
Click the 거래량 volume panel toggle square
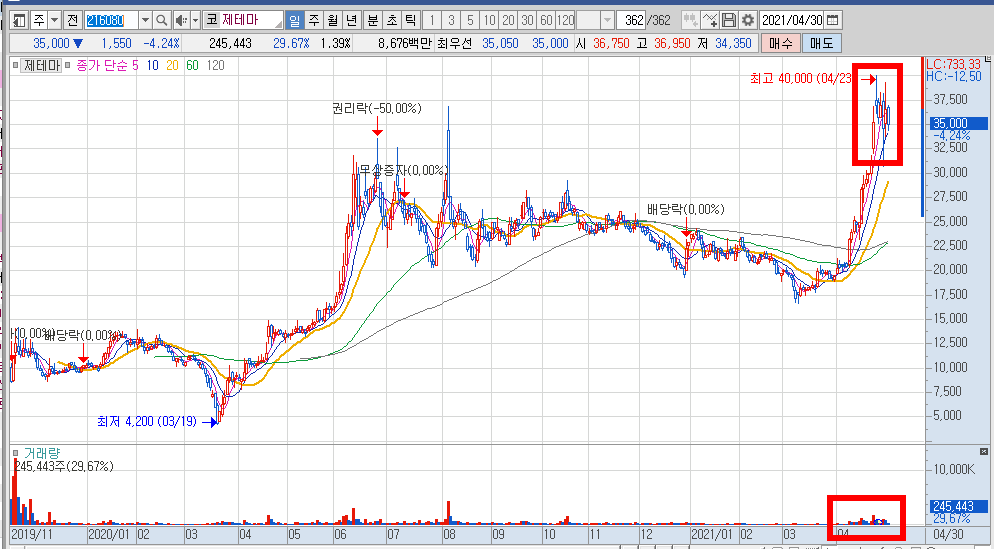[16, 453]
